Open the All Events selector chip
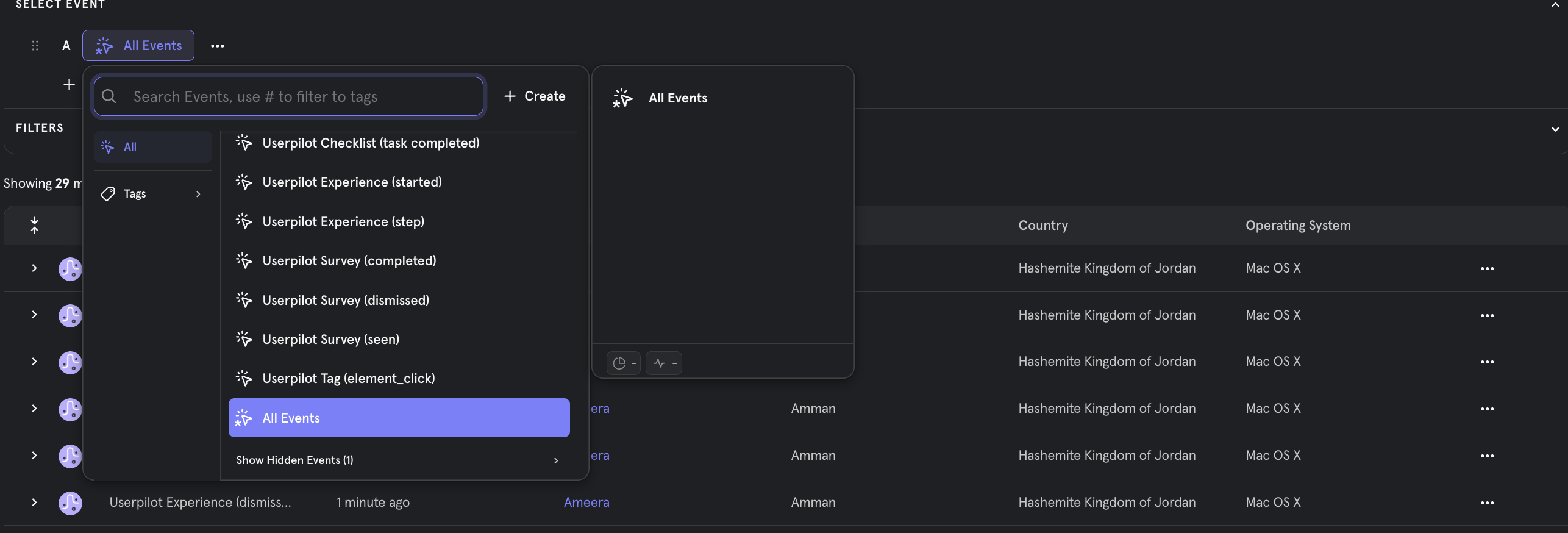 tap(138, 46)
